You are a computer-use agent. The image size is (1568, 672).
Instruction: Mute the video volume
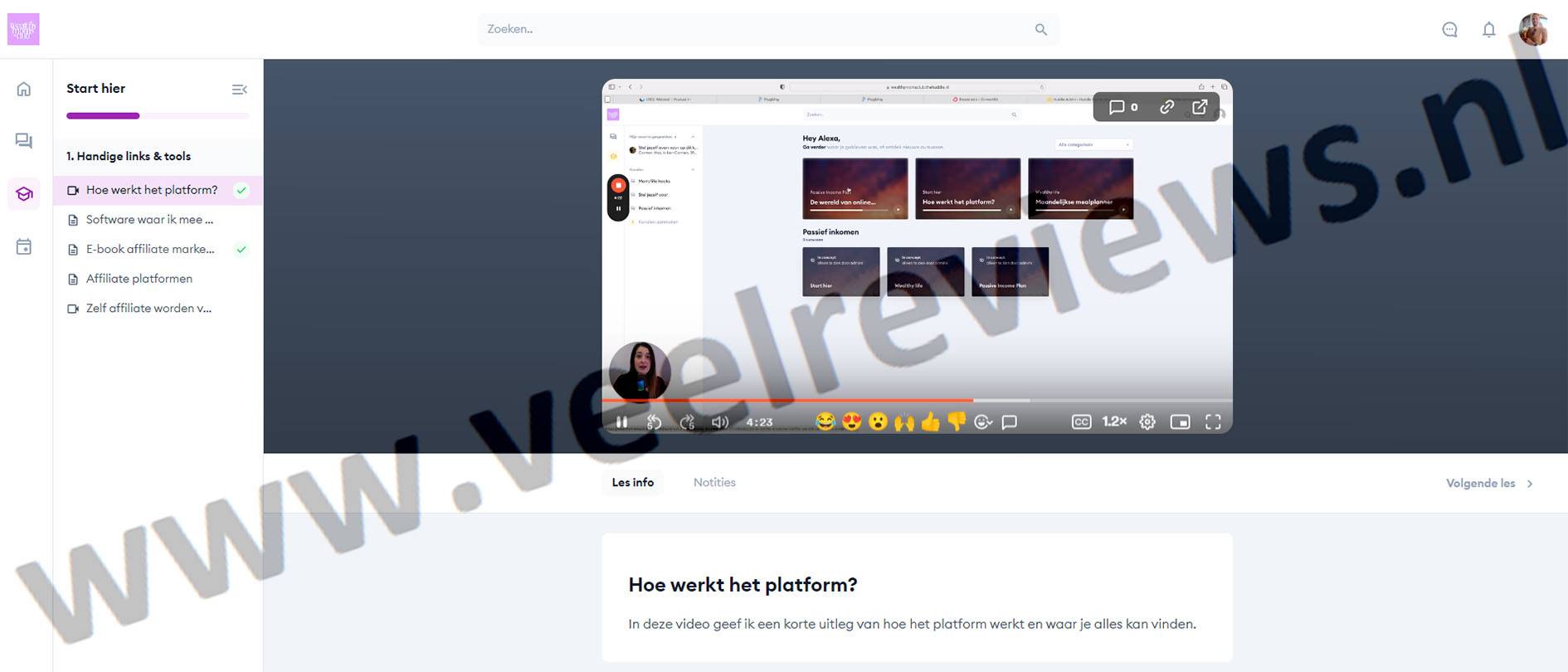tap(719, 421)
